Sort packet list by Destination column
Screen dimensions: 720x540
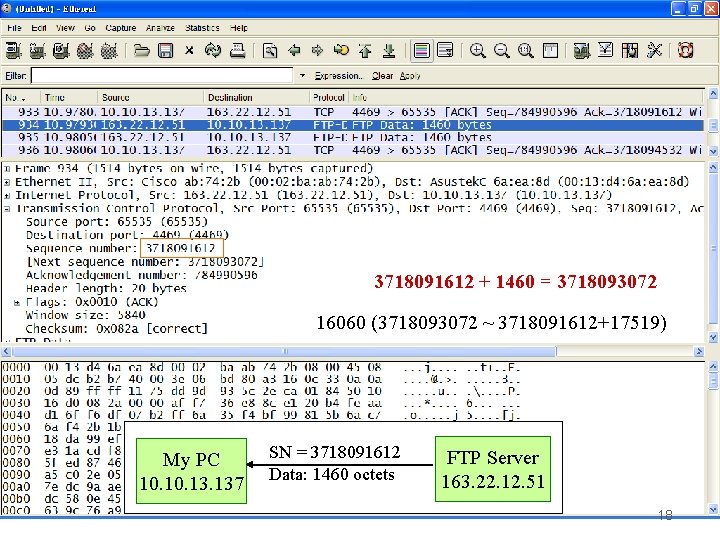click(256, 97)
